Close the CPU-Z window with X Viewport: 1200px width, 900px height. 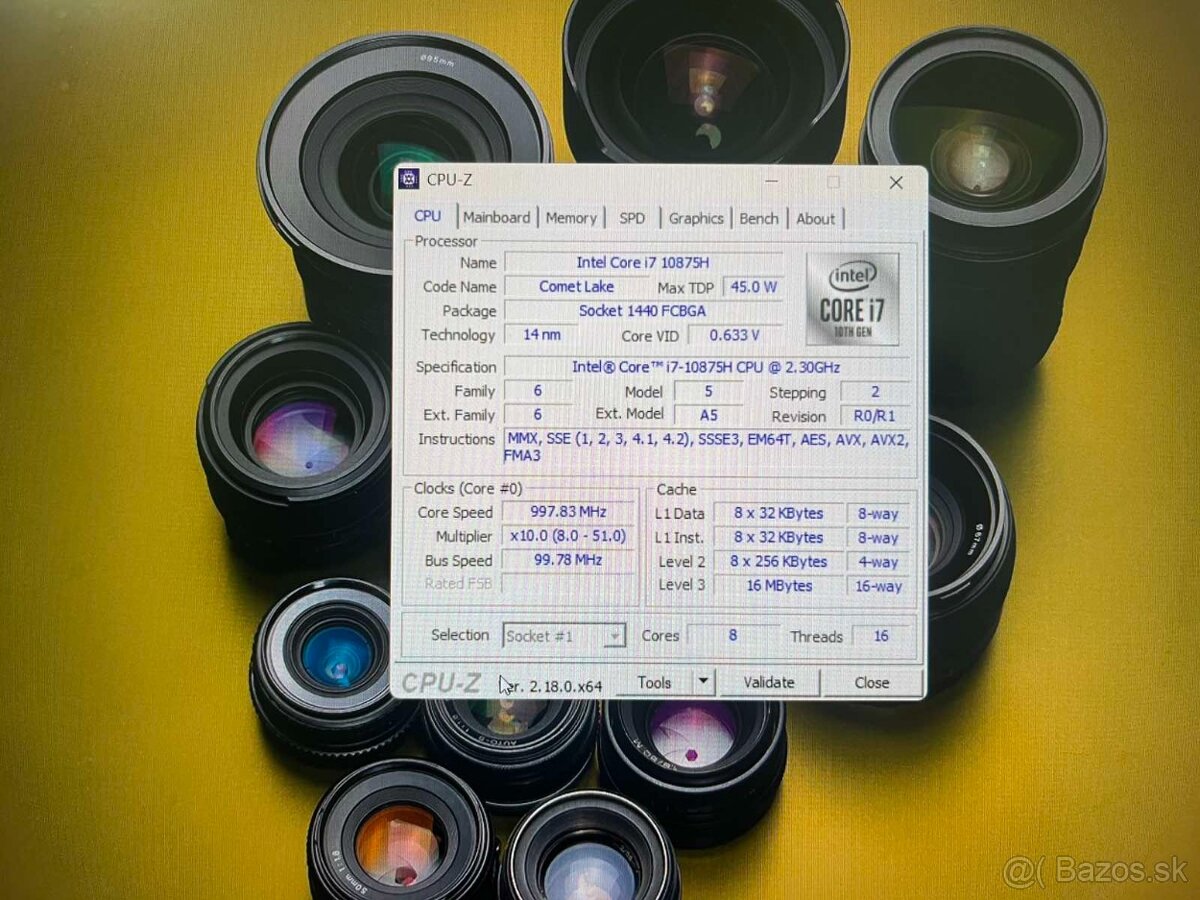(x=896, y=182)
